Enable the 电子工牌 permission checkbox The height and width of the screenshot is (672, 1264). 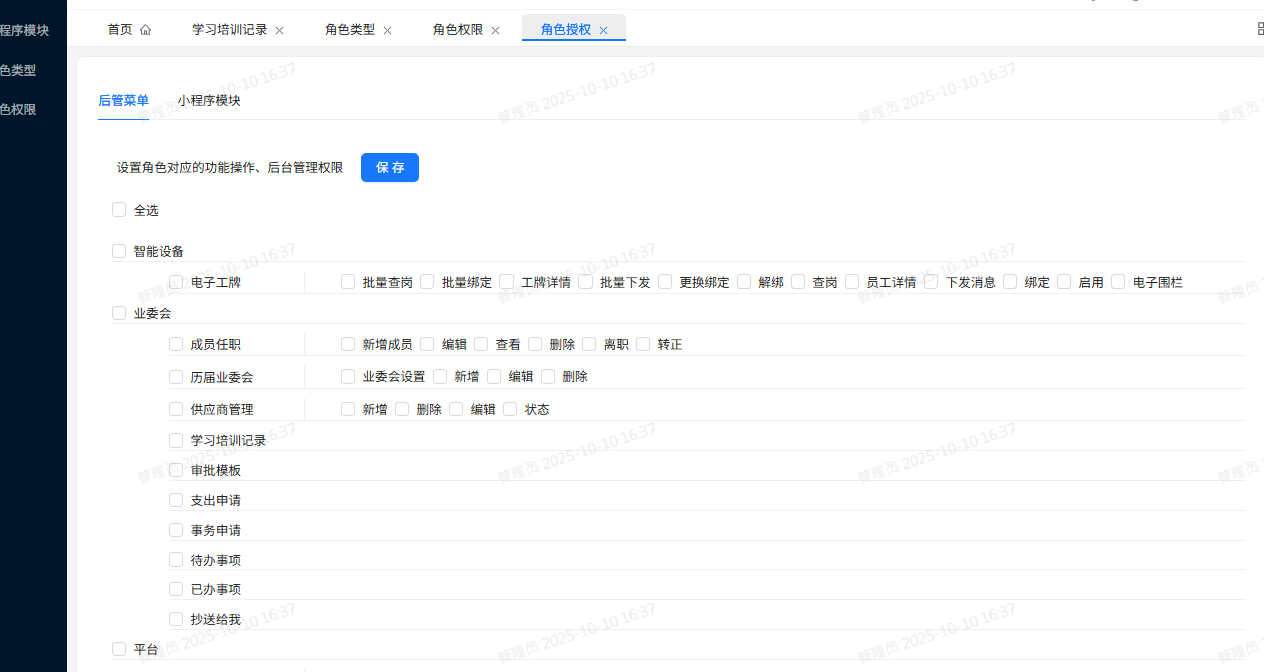pos(176,282)
